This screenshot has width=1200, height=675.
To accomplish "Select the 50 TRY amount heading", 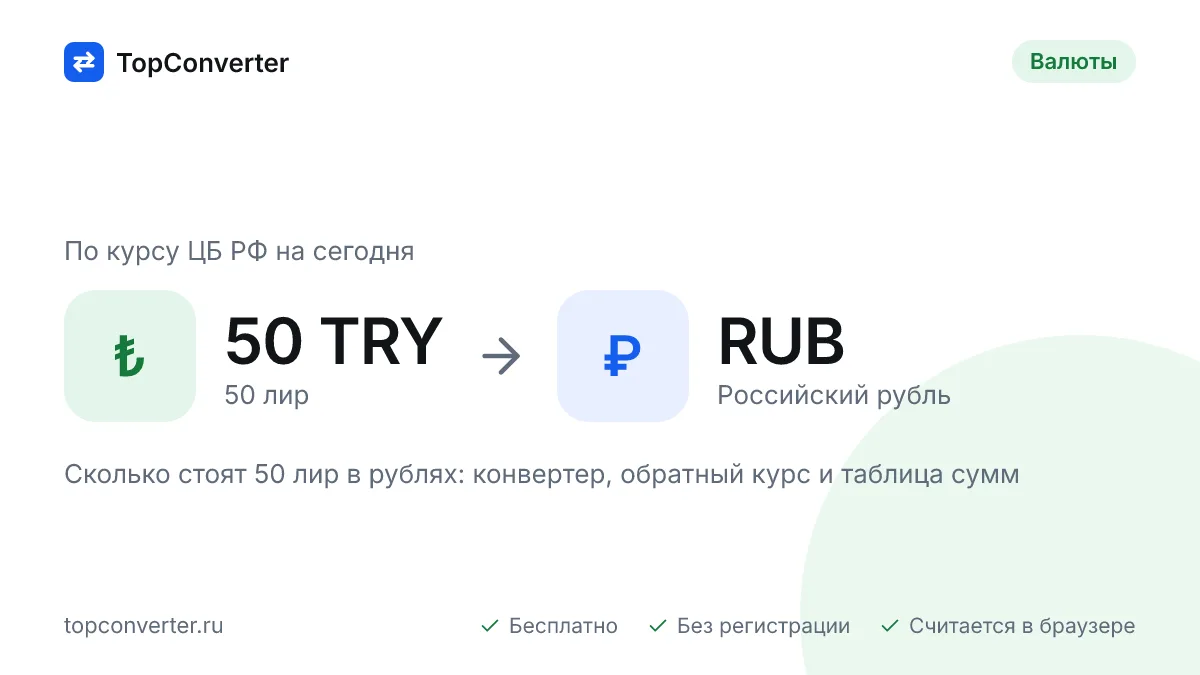I will (x=333, y=342).
